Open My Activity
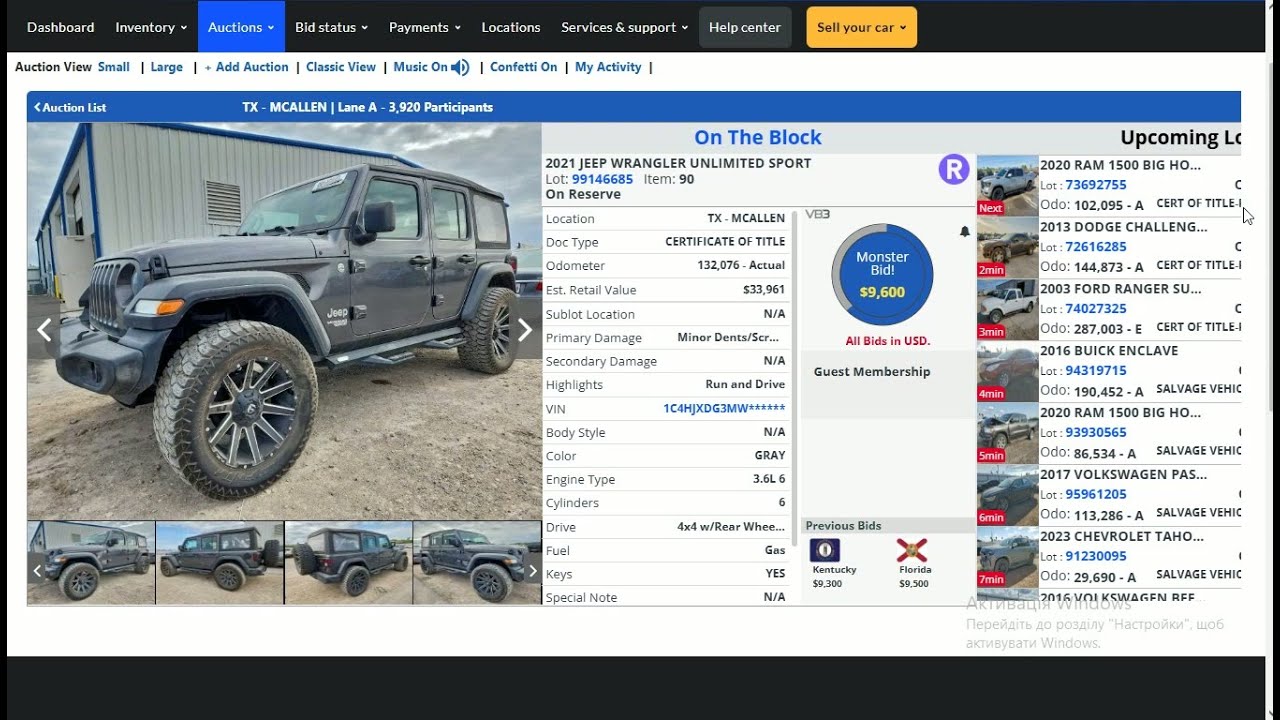 click(x=608, y=67)
